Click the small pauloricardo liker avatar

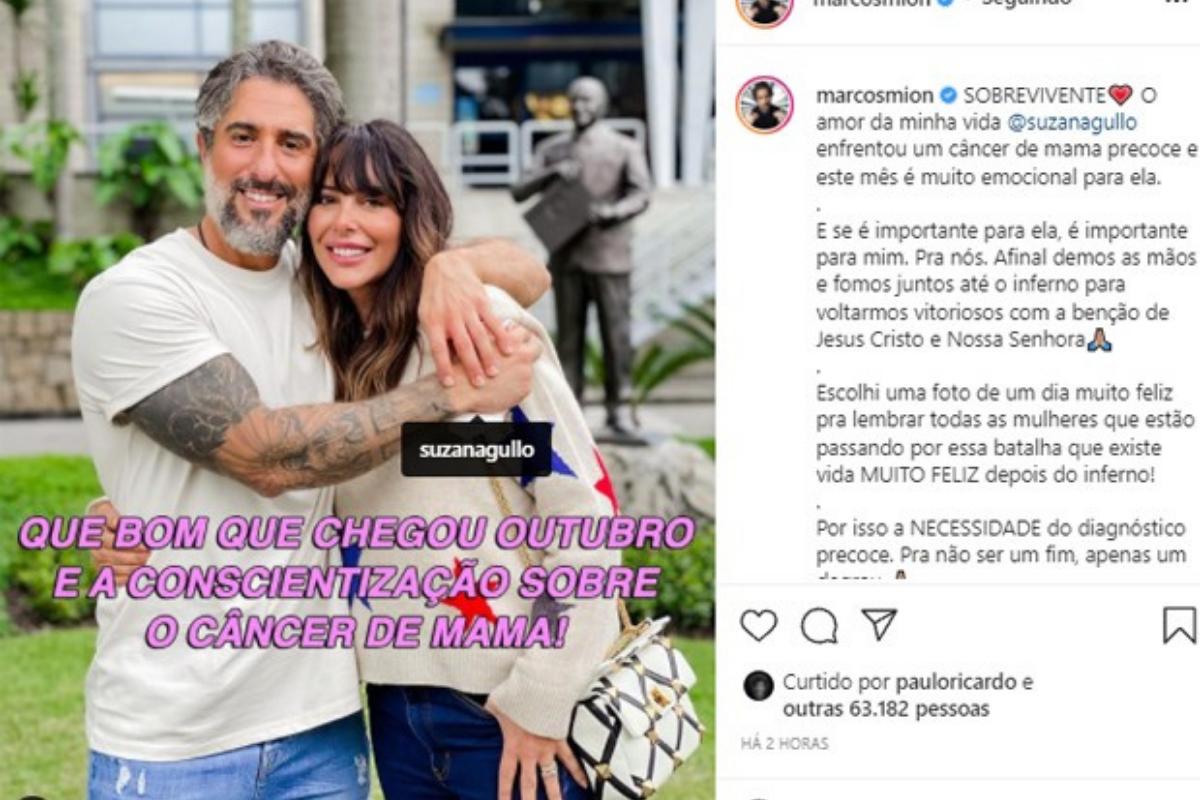pos(758,685)
